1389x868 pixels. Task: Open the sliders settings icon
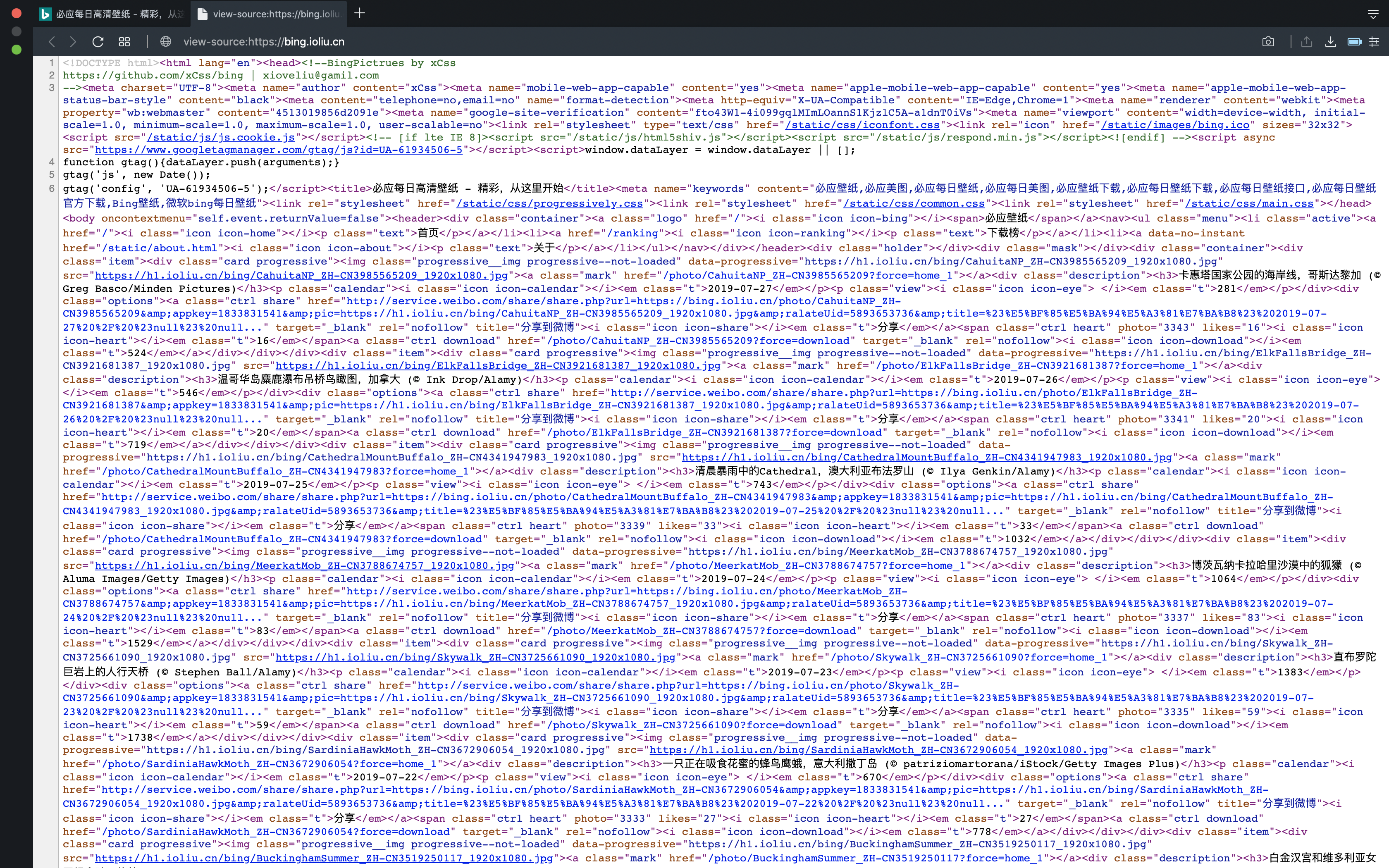pos(1374,41)
